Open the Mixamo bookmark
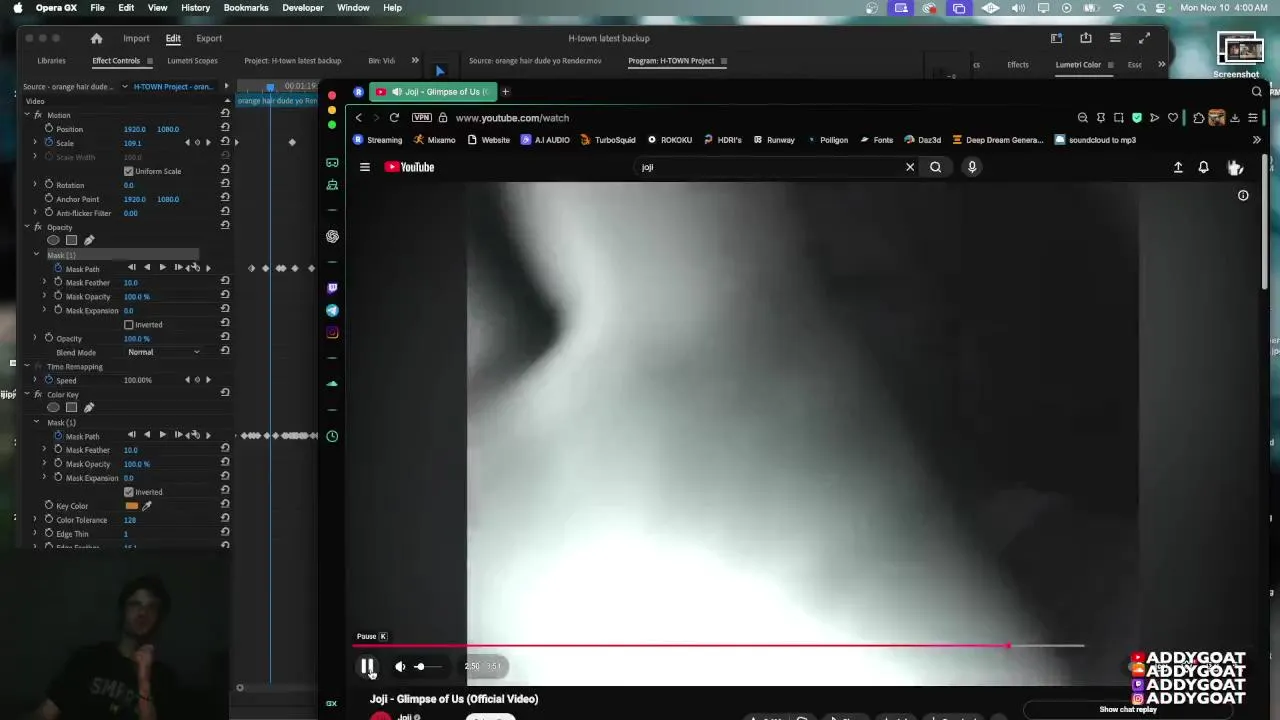This screenshot has height=720, width=1280. 434,140
